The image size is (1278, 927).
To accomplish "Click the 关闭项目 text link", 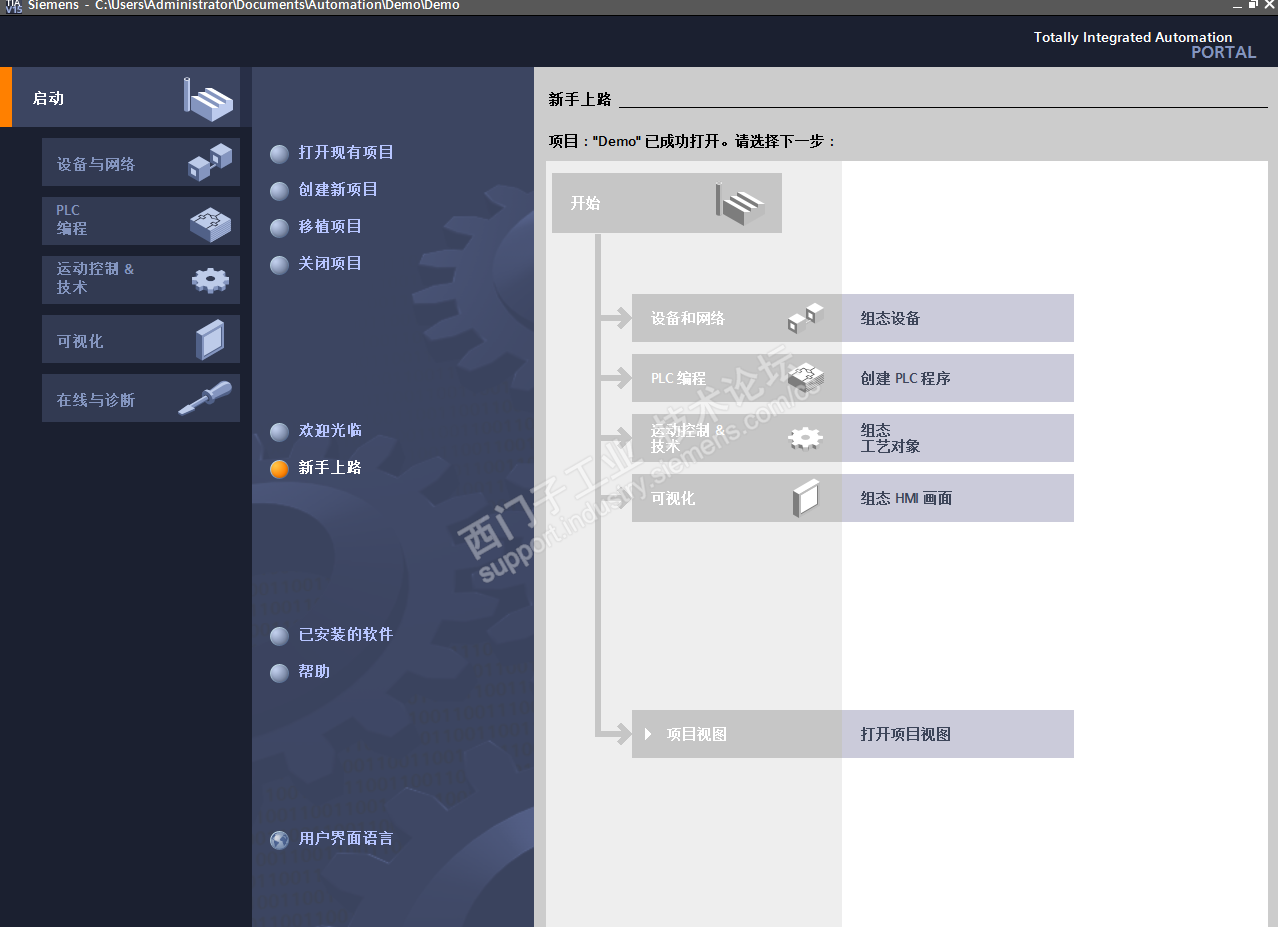I will click(x=330, y=263).
